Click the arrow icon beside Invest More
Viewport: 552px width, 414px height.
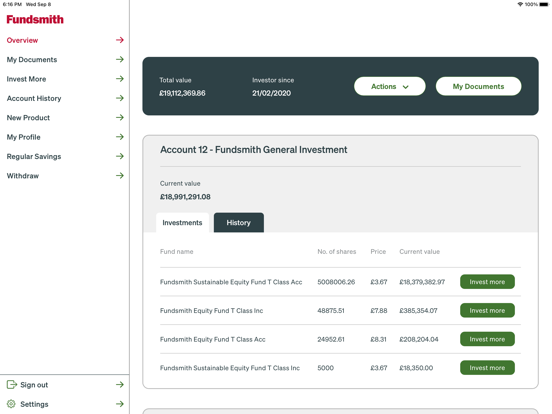tap(120, 79)
